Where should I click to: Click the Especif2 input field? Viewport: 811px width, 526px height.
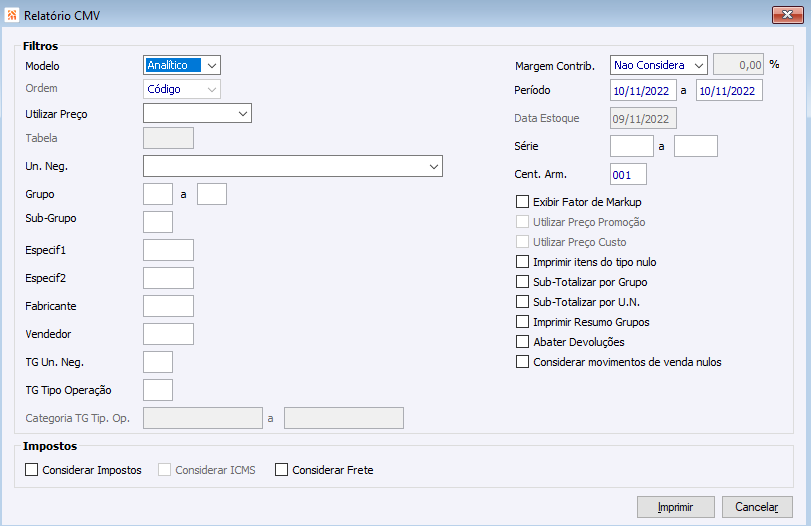coord(168,278)
